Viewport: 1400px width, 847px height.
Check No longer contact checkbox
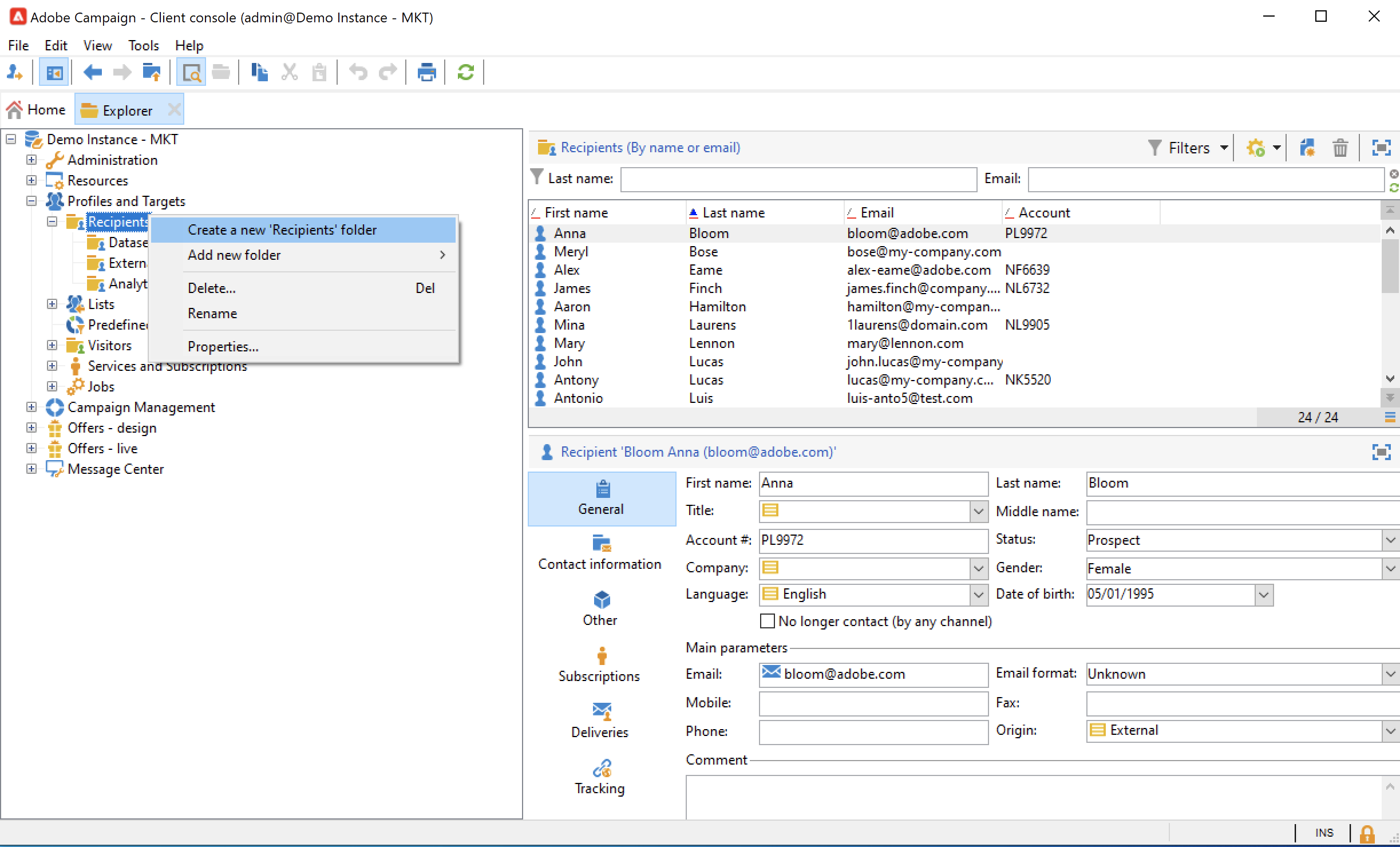click(767, 622)
